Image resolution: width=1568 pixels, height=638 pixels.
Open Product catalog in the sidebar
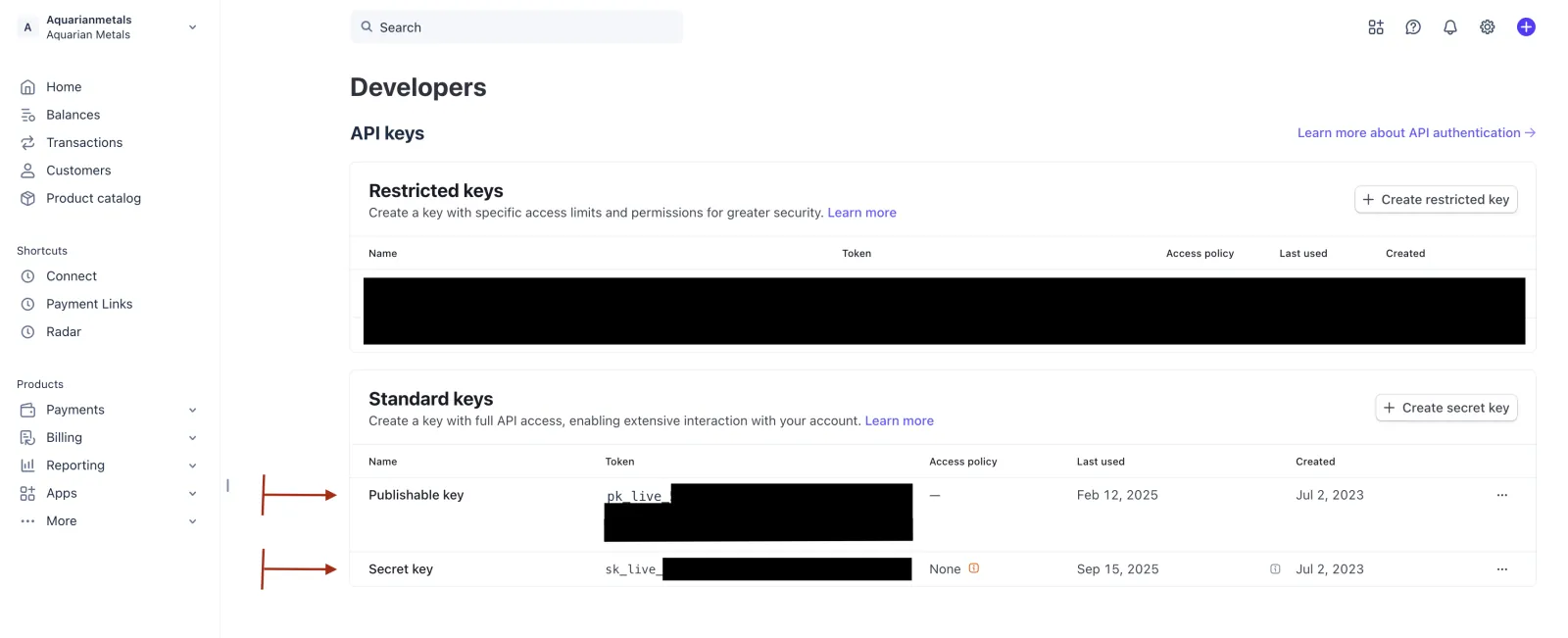coord(93,198)
